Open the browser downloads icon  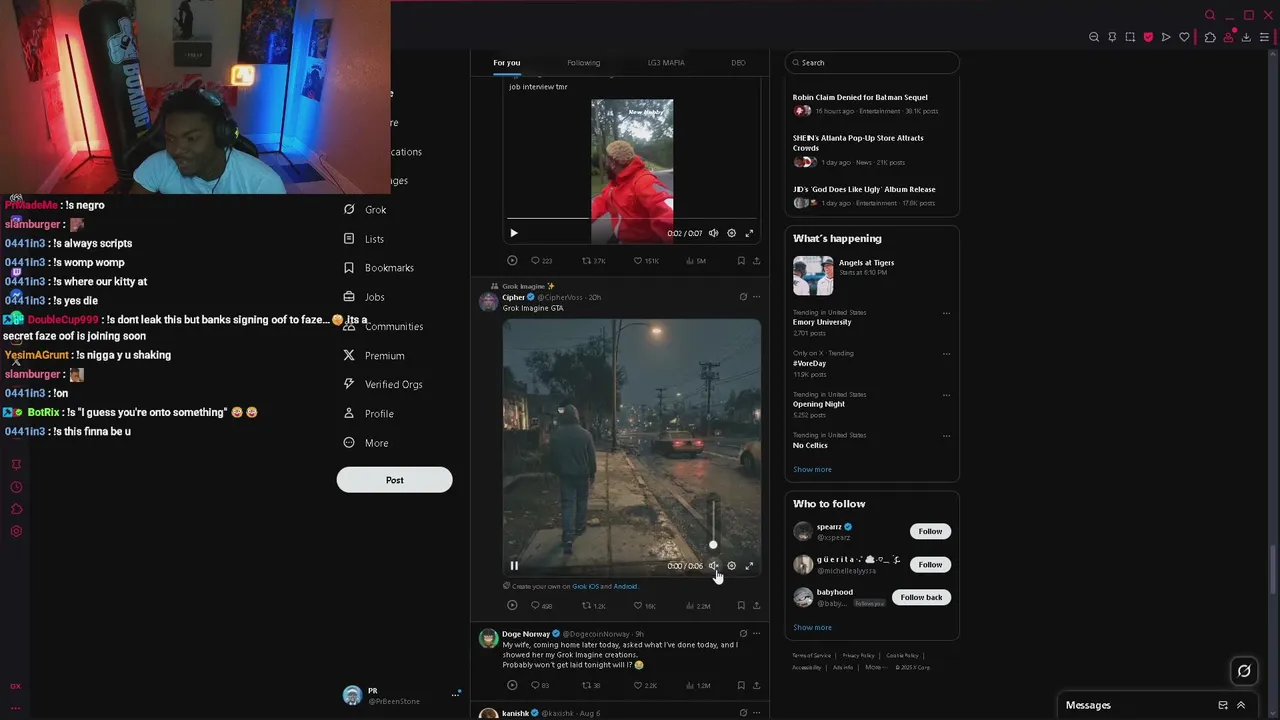(1247, 37)
